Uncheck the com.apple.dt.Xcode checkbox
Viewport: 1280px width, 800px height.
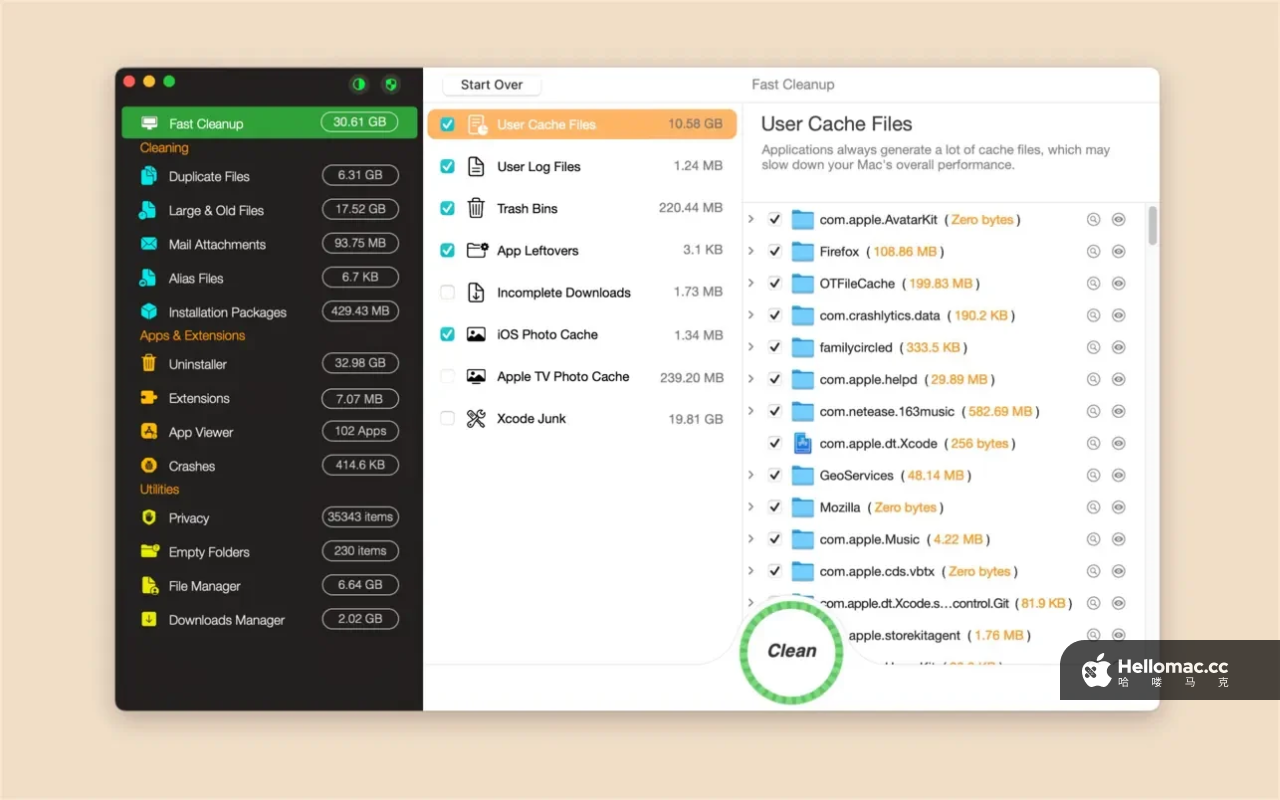click(774, 443)
